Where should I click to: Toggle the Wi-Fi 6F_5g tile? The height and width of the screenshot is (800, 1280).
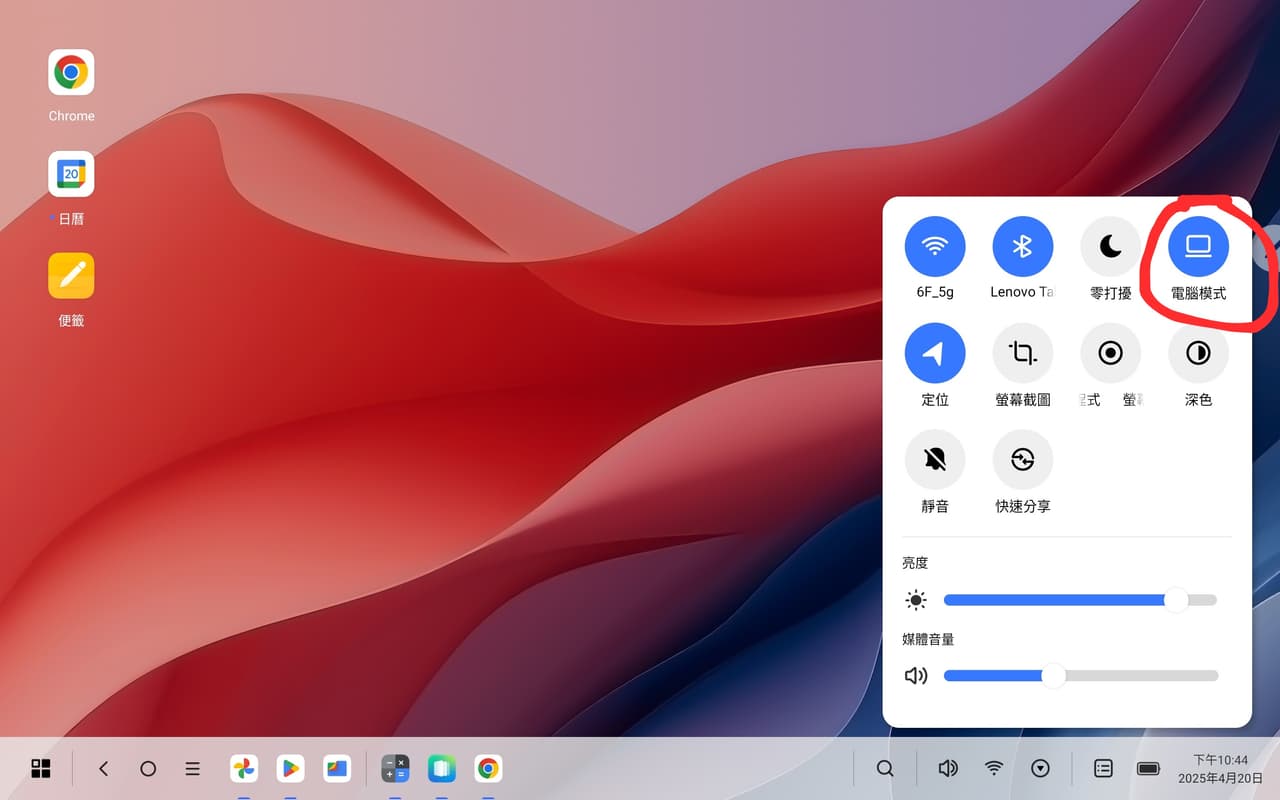935,246
